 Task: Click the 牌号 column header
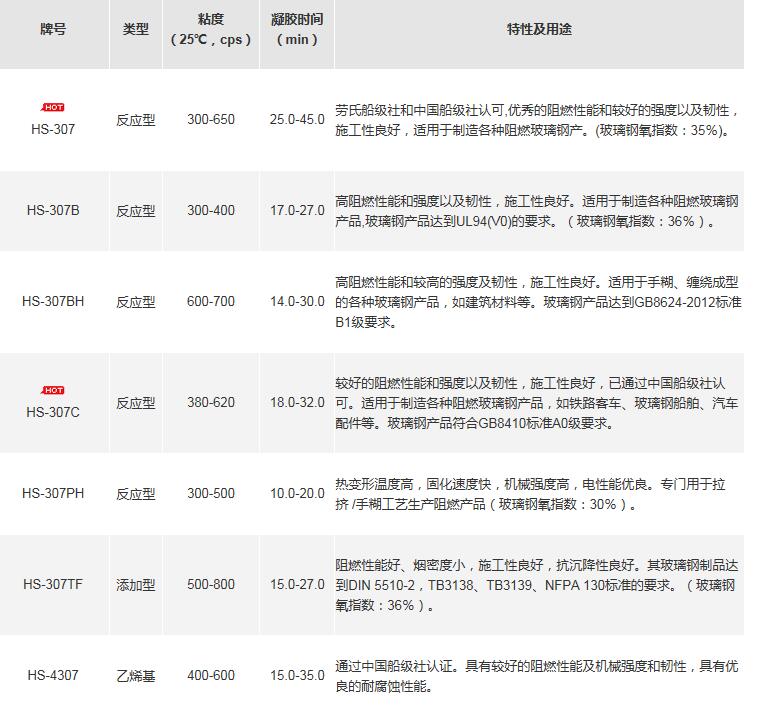(x=54, y=30)
